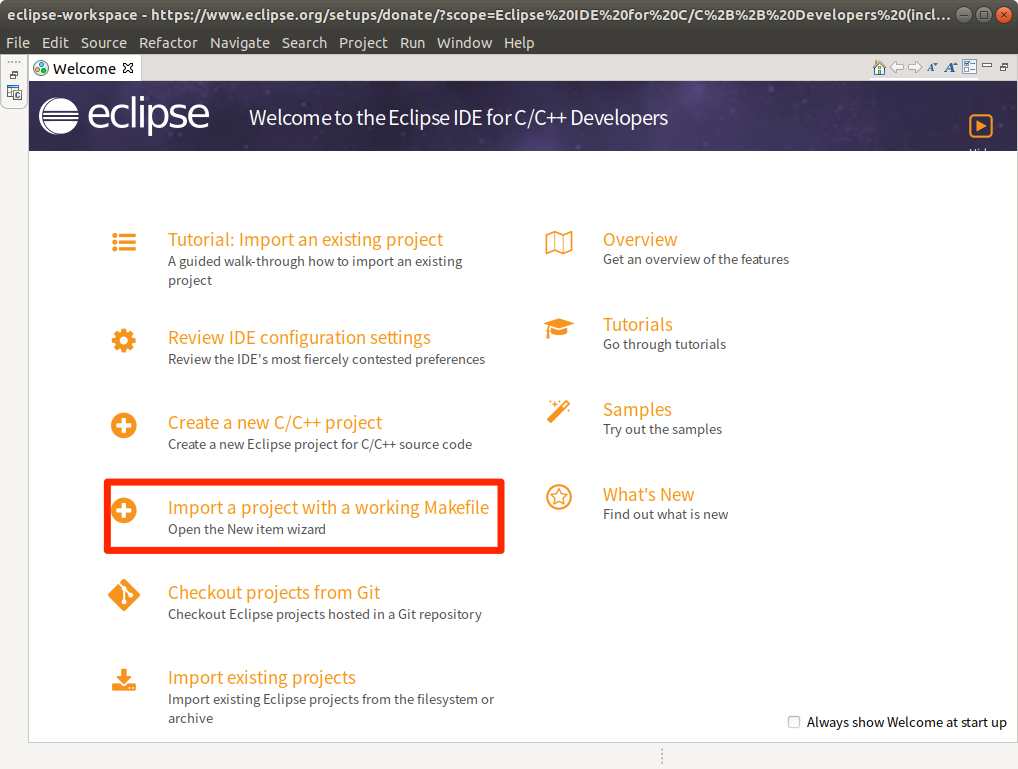Image resolution: width=1018 pixels, height=769 pixels.
Task: Click the download icon for existing projects
Action: click(x=123, y=680)
